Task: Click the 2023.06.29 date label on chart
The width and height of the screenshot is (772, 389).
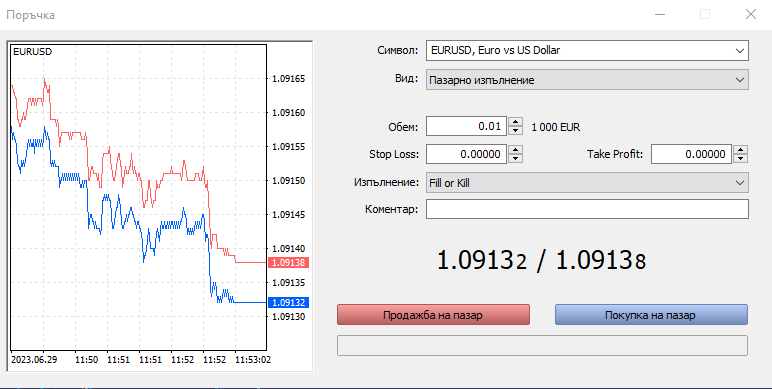Action: 34,359
